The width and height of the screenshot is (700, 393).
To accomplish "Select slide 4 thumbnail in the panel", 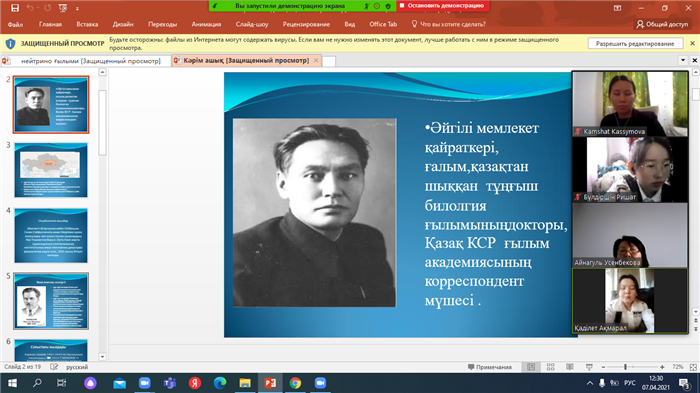I will (51, 235).
